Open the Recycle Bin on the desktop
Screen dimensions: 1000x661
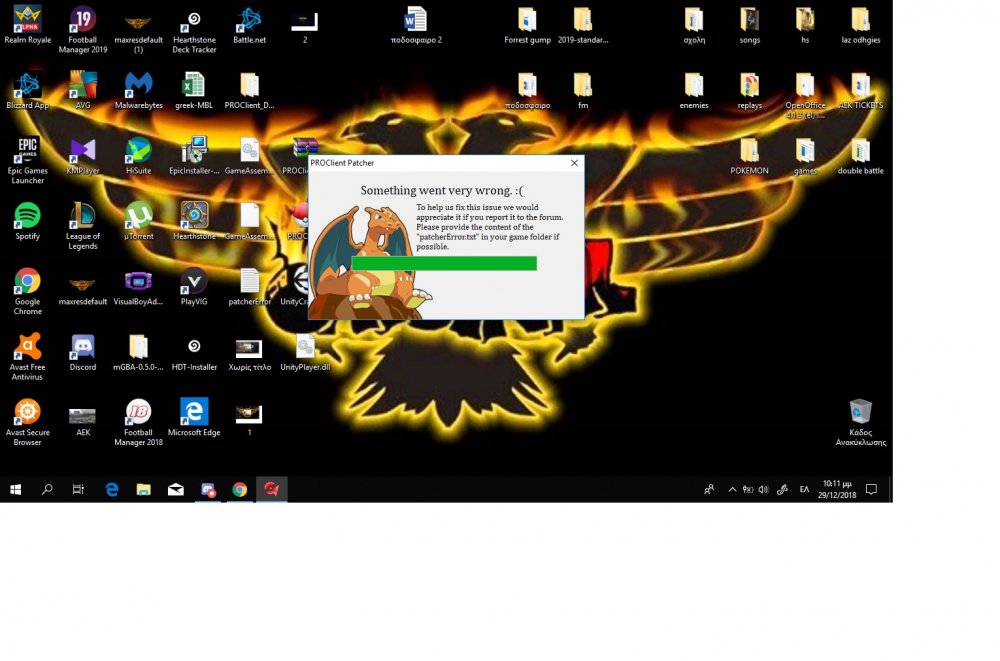pos(860,412)
